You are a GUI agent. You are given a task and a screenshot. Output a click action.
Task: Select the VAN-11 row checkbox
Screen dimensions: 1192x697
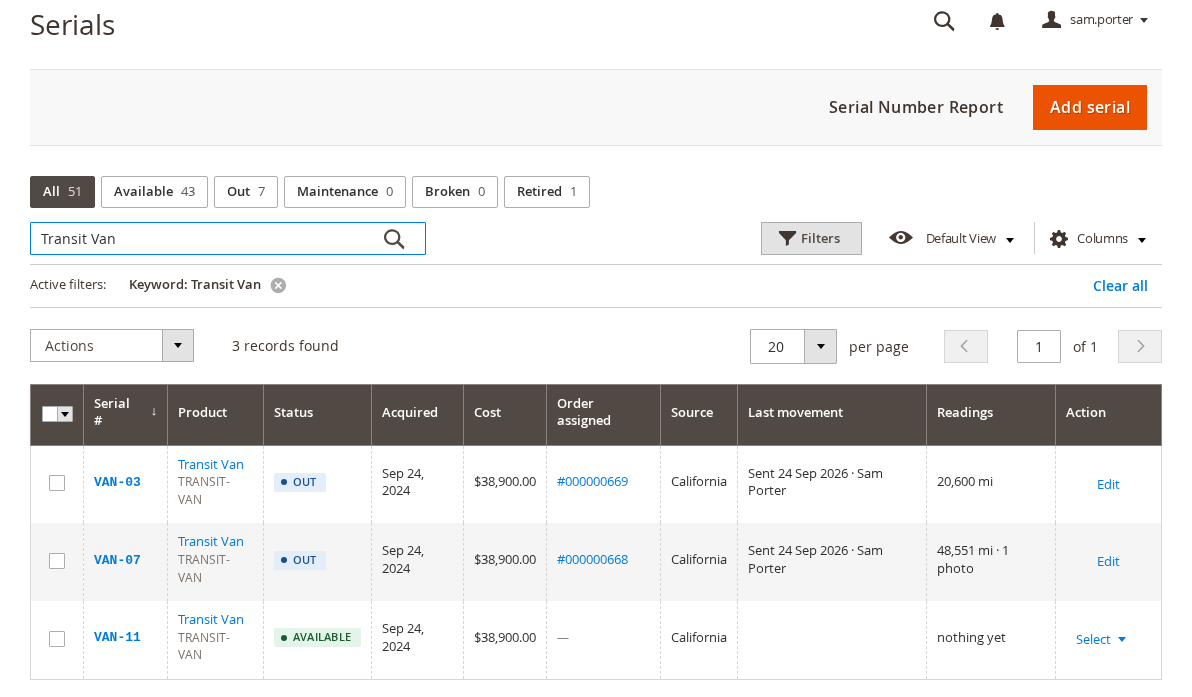57,638
